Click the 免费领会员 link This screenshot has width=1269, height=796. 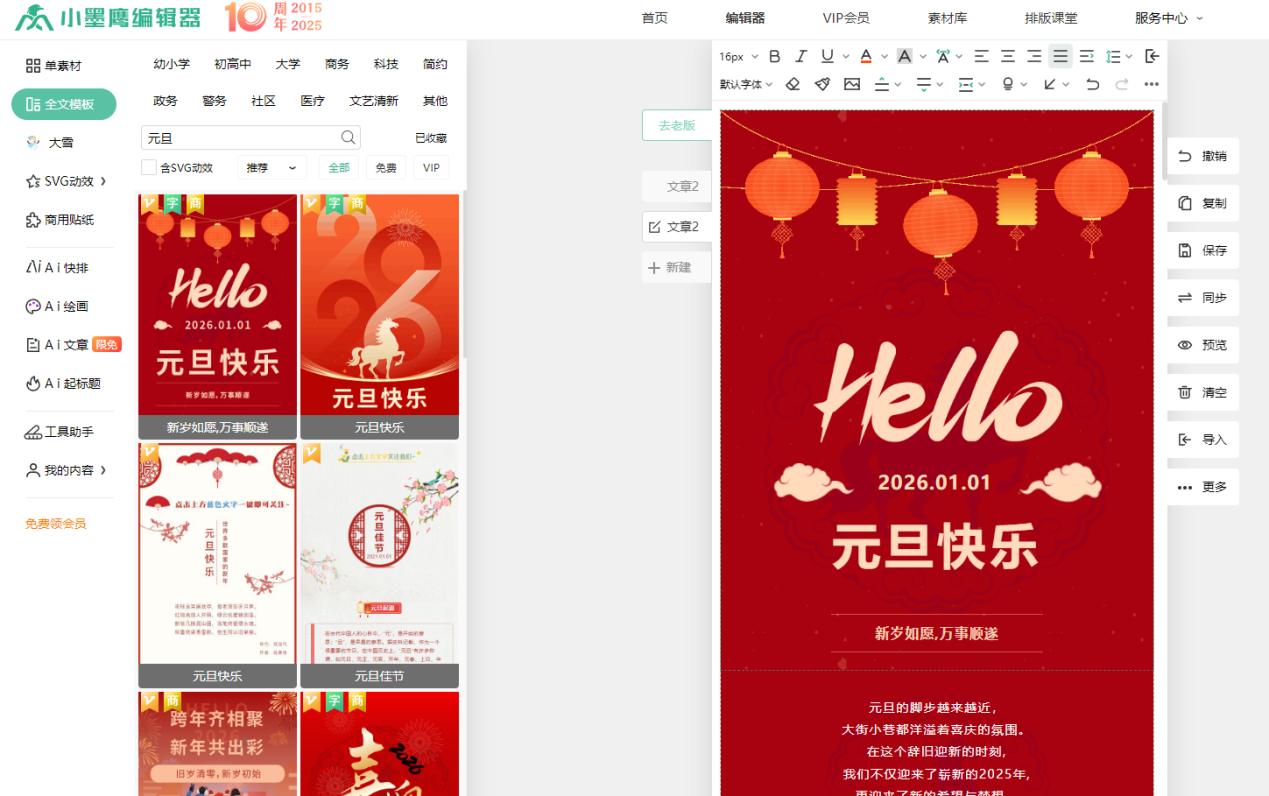[x=56, y=523]
